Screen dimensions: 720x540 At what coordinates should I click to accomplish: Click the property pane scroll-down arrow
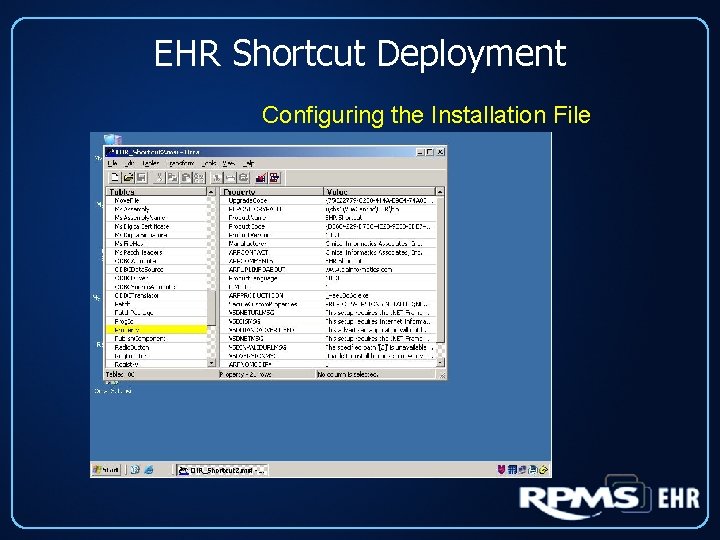439,363
